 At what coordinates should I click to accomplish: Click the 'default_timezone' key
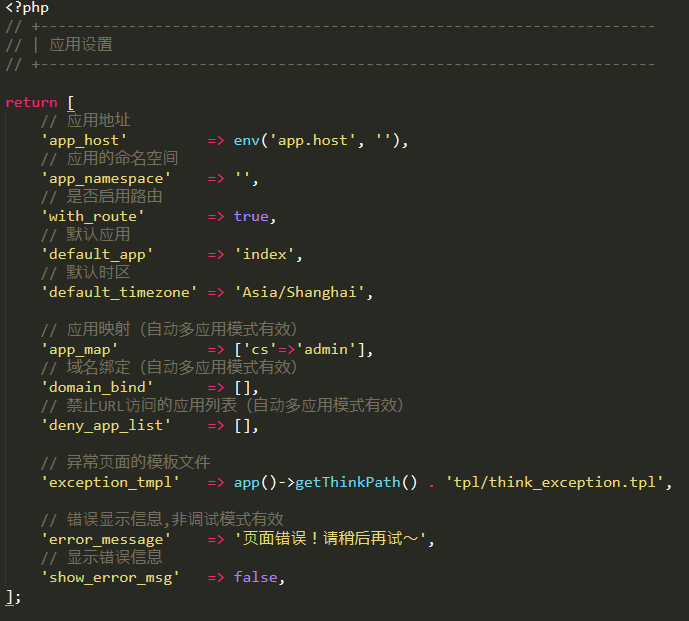tap(119, 292)
